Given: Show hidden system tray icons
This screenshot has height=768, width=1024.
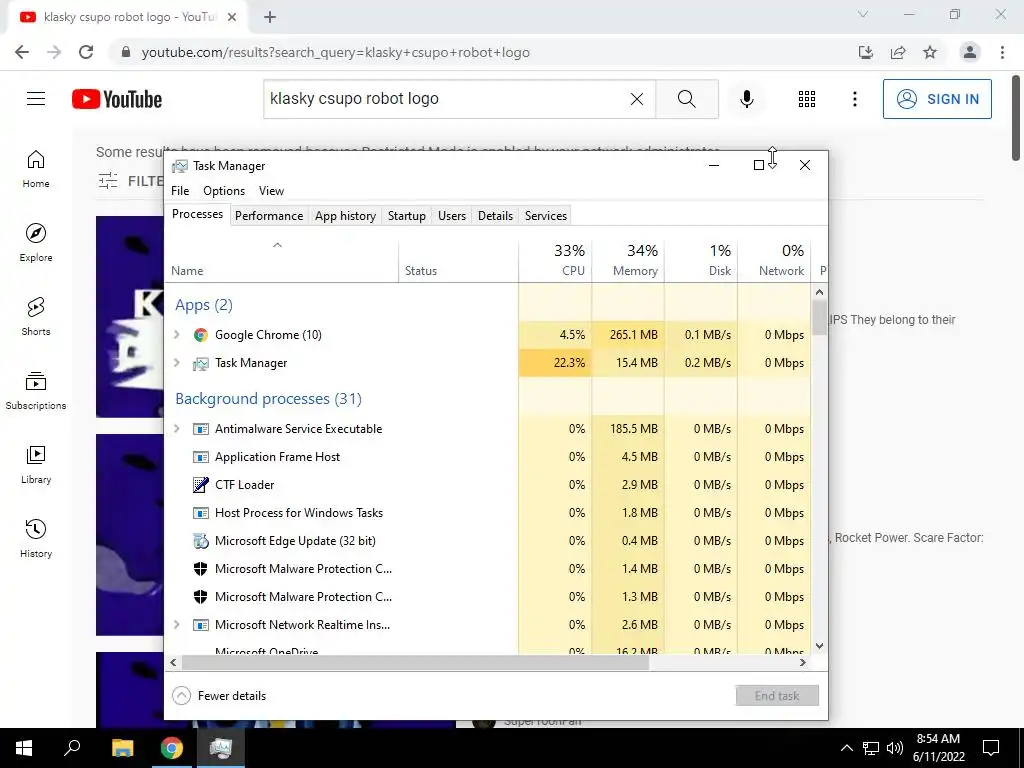Looking at the screenshot, I should [846, 748].
